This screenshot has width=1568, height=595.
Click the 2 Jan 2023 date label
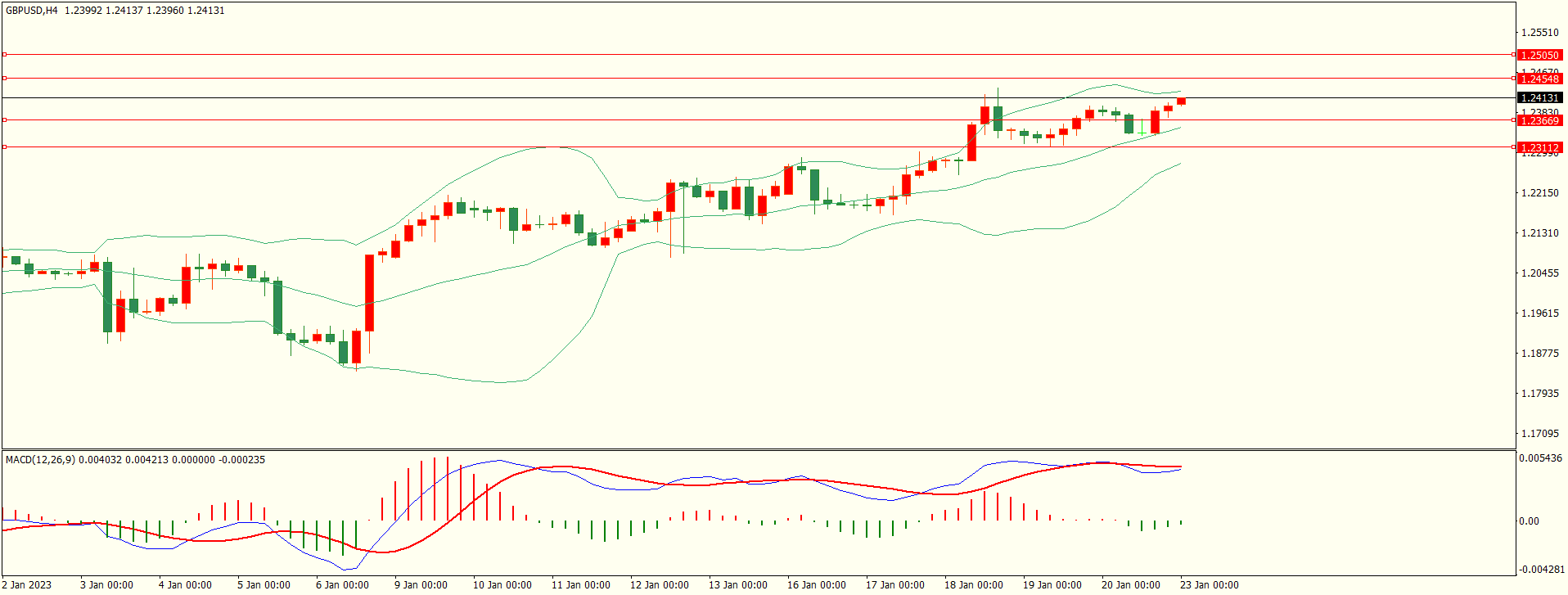pyautogui.click(x=27, y=584)
